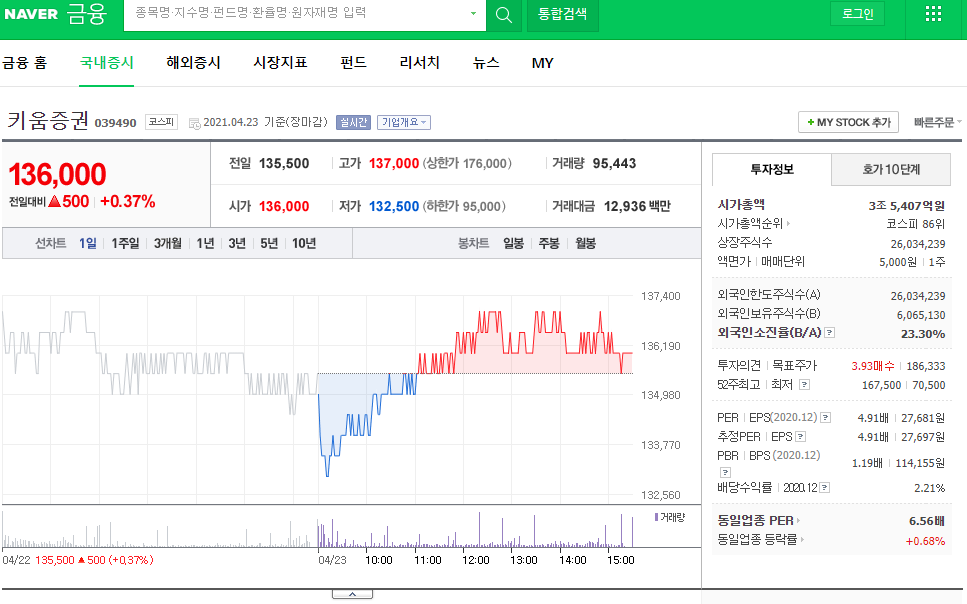Click arrow beside 시가총액순위
The height and width of the screenshot is (604, 967).
point(789,223)
